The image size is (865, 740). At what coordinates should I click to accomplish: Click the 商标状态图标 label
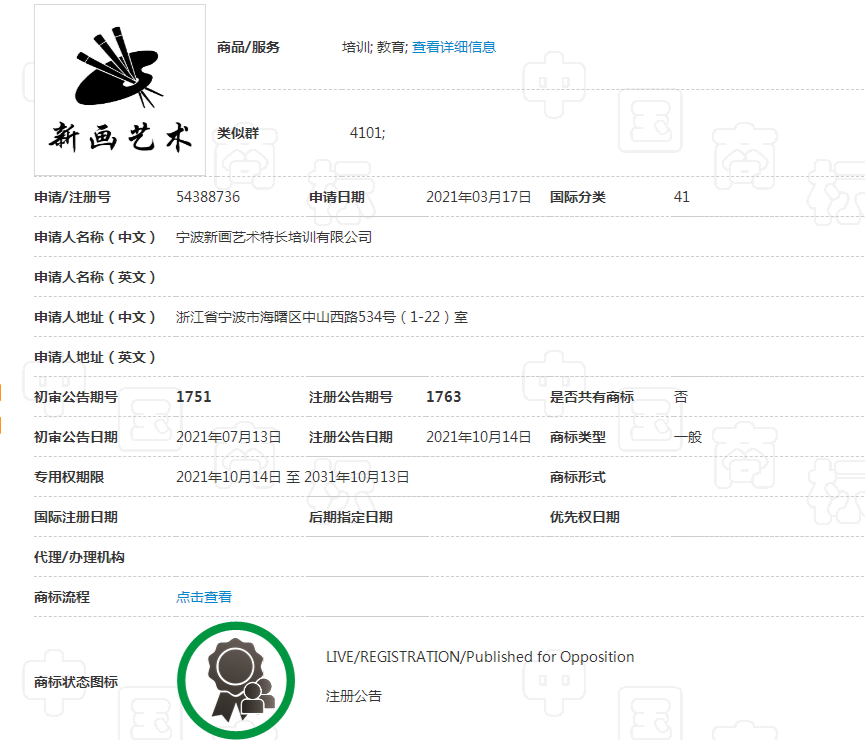(76, 682)
